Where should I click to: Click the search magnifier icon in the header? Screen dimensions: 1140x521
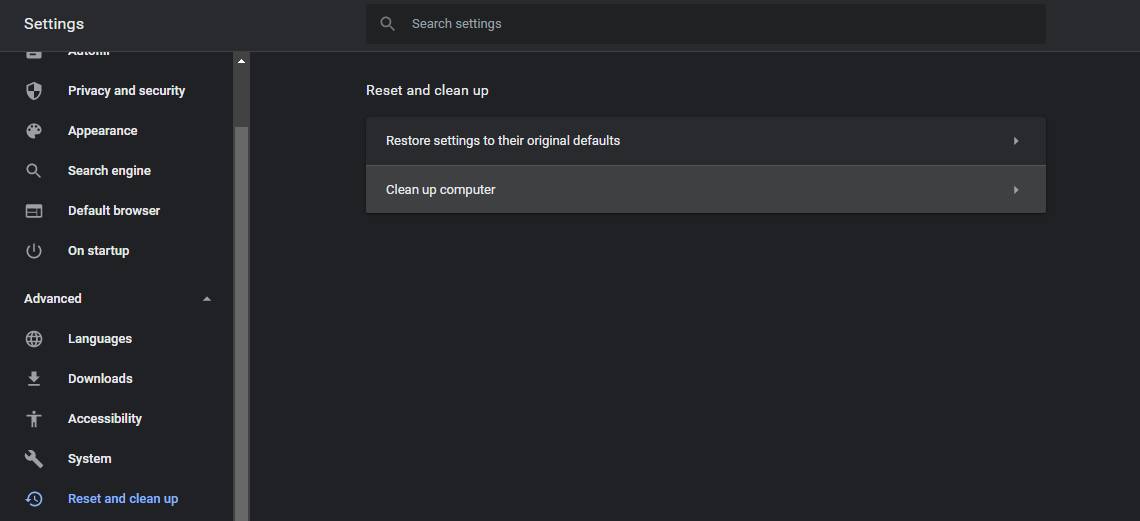388,24
